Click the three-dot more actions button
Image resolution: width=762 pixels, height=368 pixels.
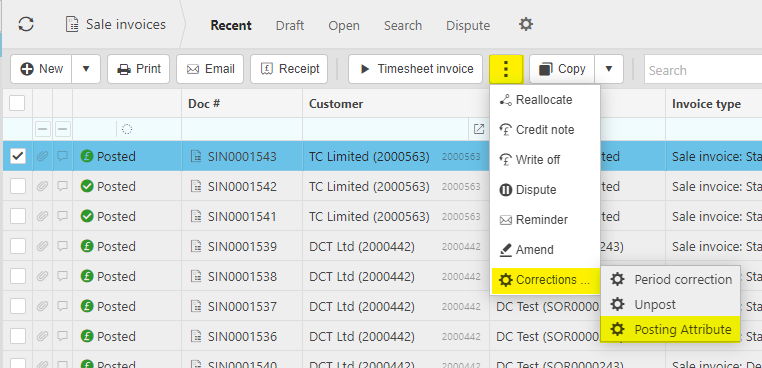506,69
